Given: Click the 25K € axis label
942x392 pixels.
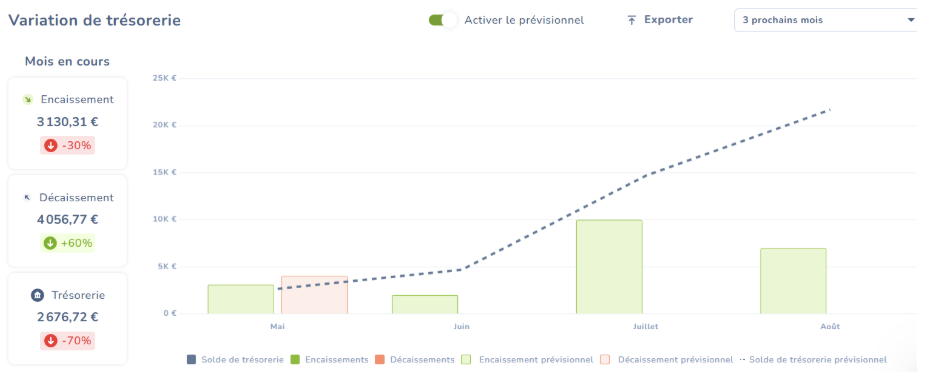Looking at the screenshot, I should tap(166, 78).
